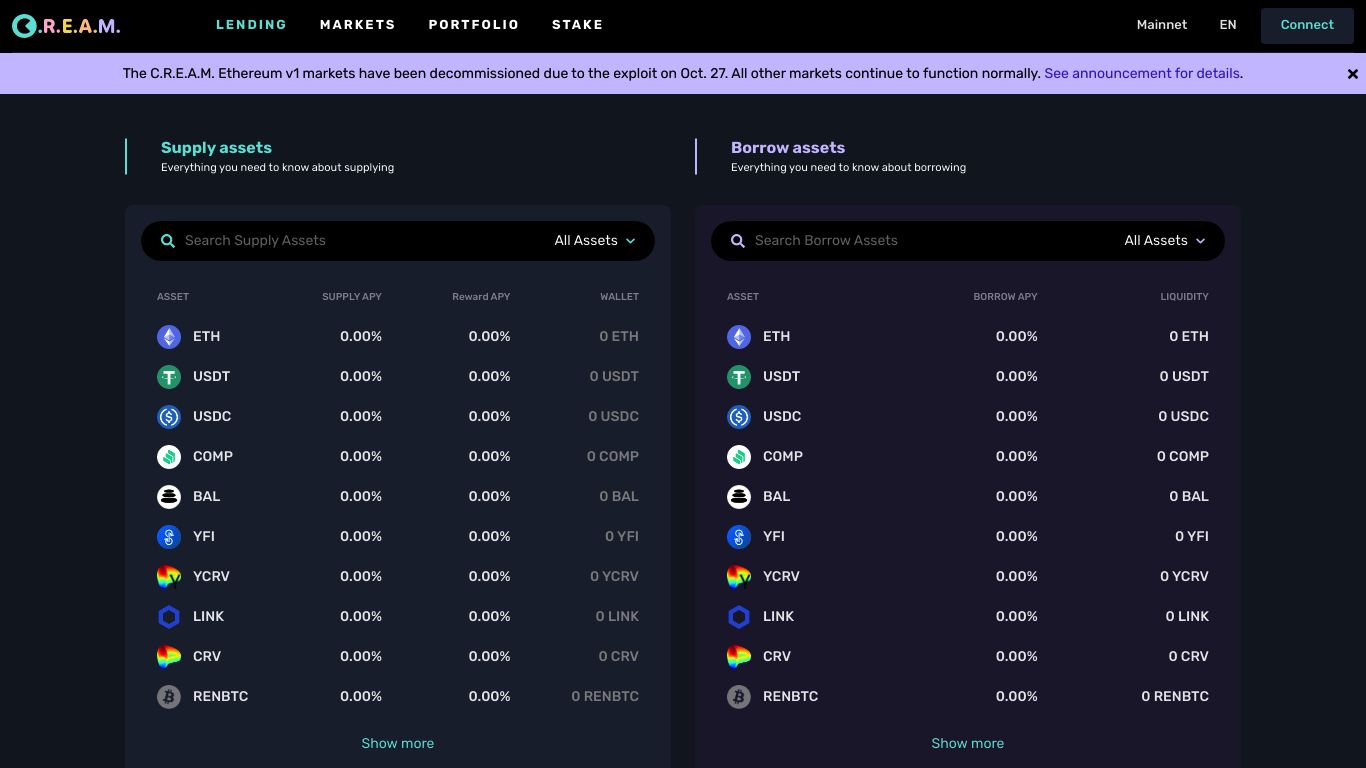Open the borrow All Assets dropdown
This screenshot has height=768, width=1366.
[1165, 241]
